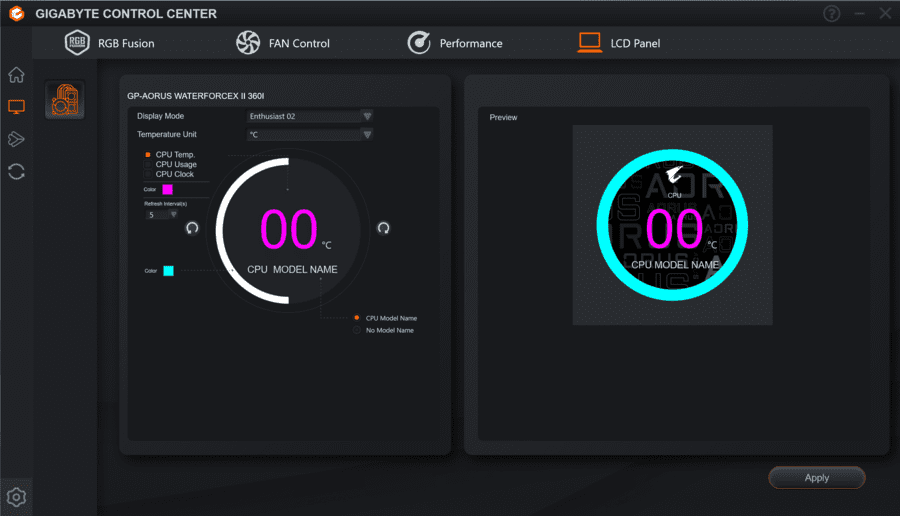Select the CPU Clock option
The image size is (900, 516).
click(x=169, y=174)
